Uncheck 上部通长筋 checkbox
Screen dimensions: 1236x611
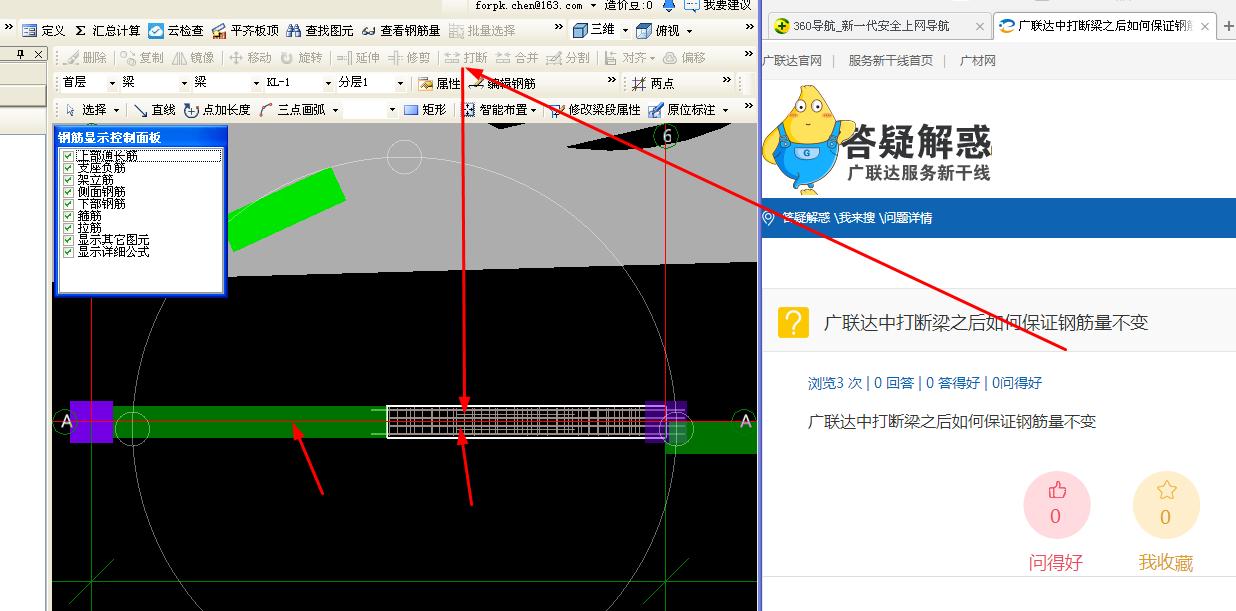tap(68, 156)
